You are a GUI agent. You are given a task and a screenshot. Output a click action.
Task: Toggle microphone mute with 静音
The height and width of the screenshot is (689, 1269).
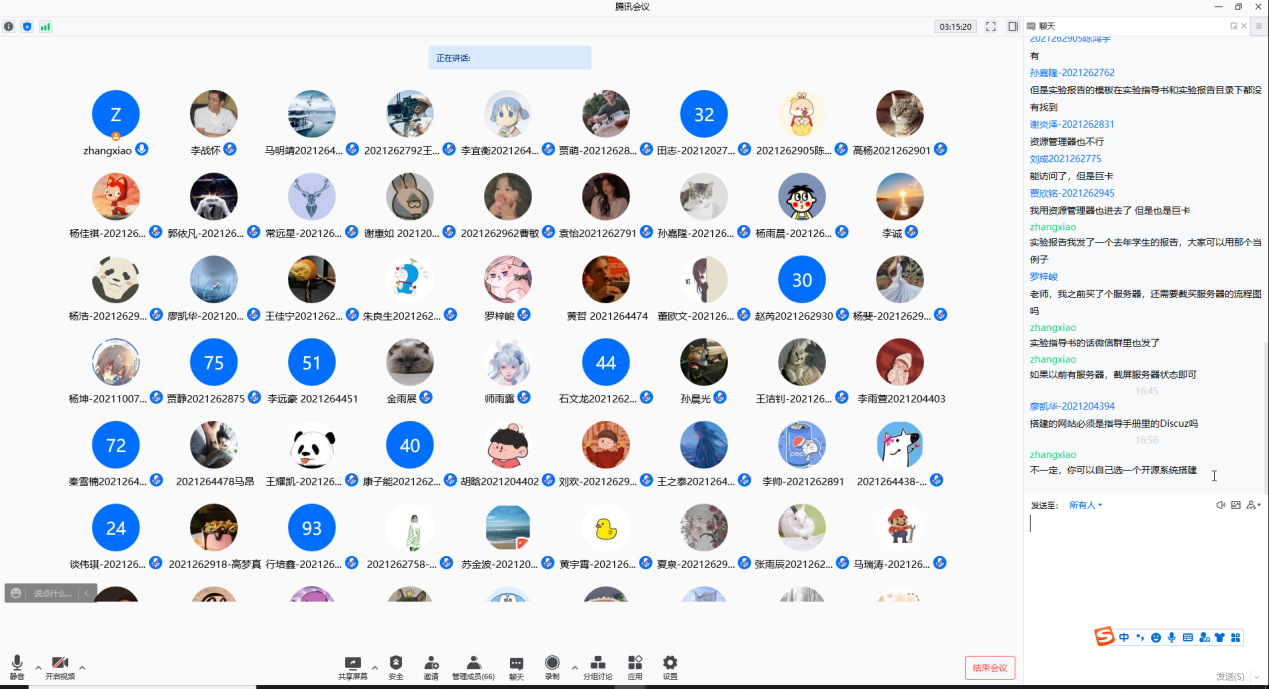(x=17, y=665)
